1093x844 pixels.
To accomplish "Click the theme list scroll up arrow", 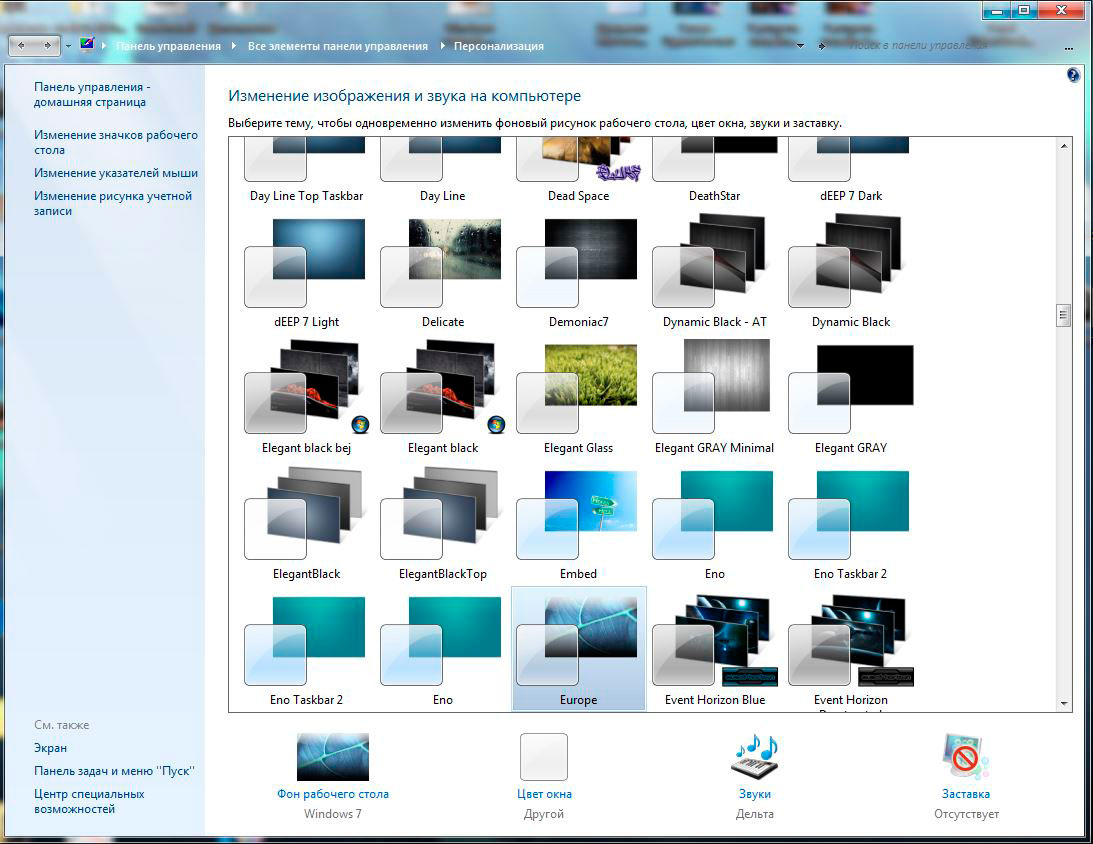I will (1064, 146).
